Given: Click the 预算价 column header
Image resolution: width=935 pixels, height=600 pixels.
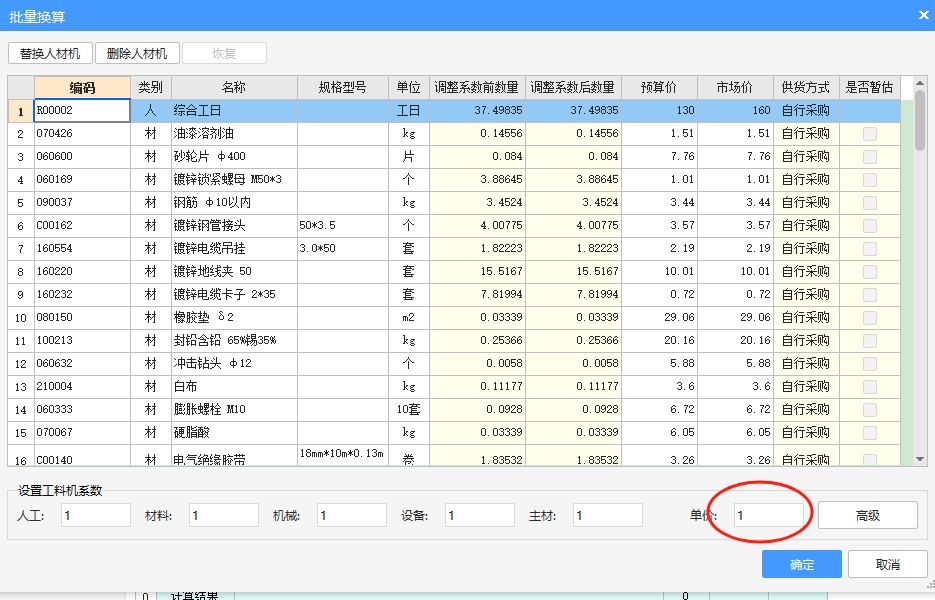Looking at the screenshot, I should pos(659,88).
